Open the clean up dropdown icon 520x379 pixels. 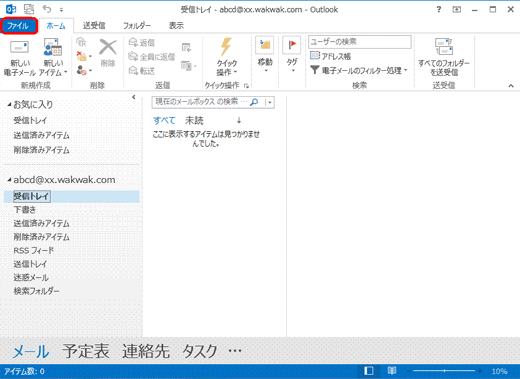[83, 56]
